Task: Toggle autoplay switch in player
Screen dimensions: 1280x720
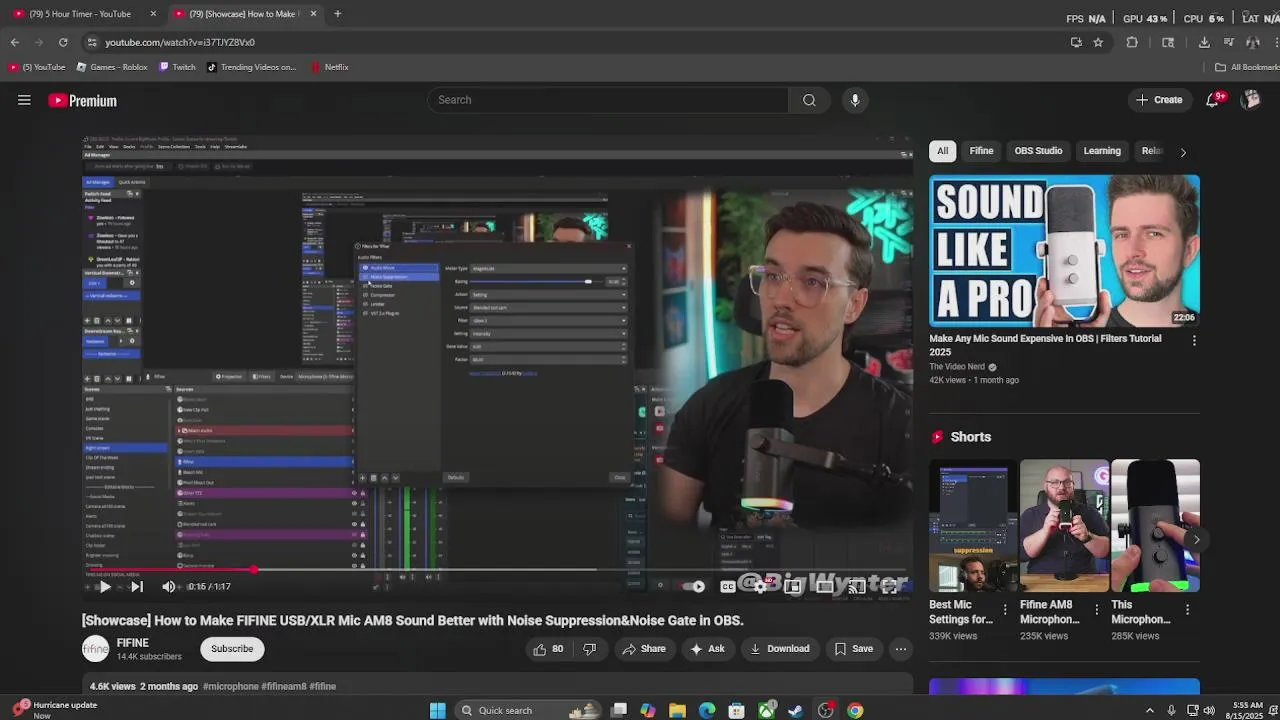Action: [694, 587]
